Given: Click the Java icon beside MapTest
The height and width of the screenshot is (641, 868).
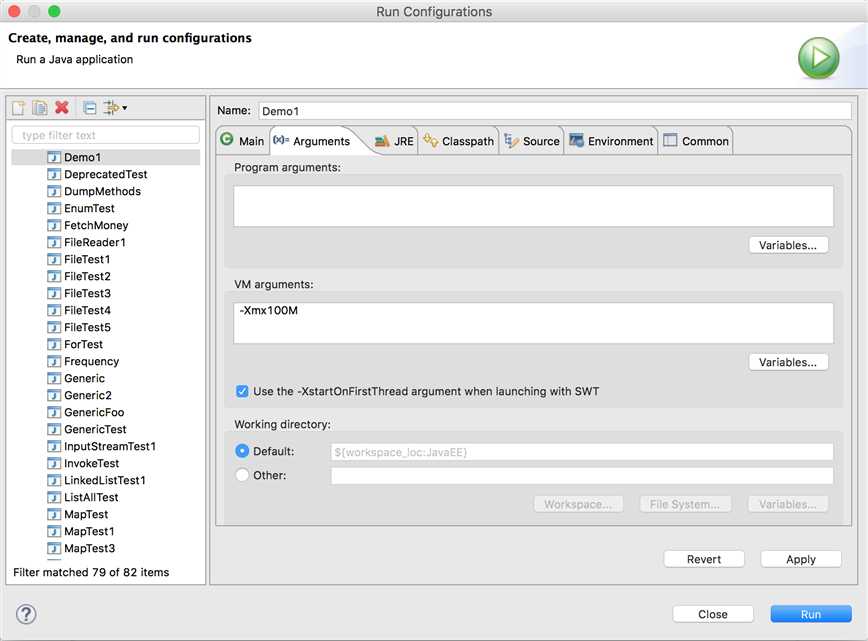Looking at the screenshot, I should tap(54, 514).
